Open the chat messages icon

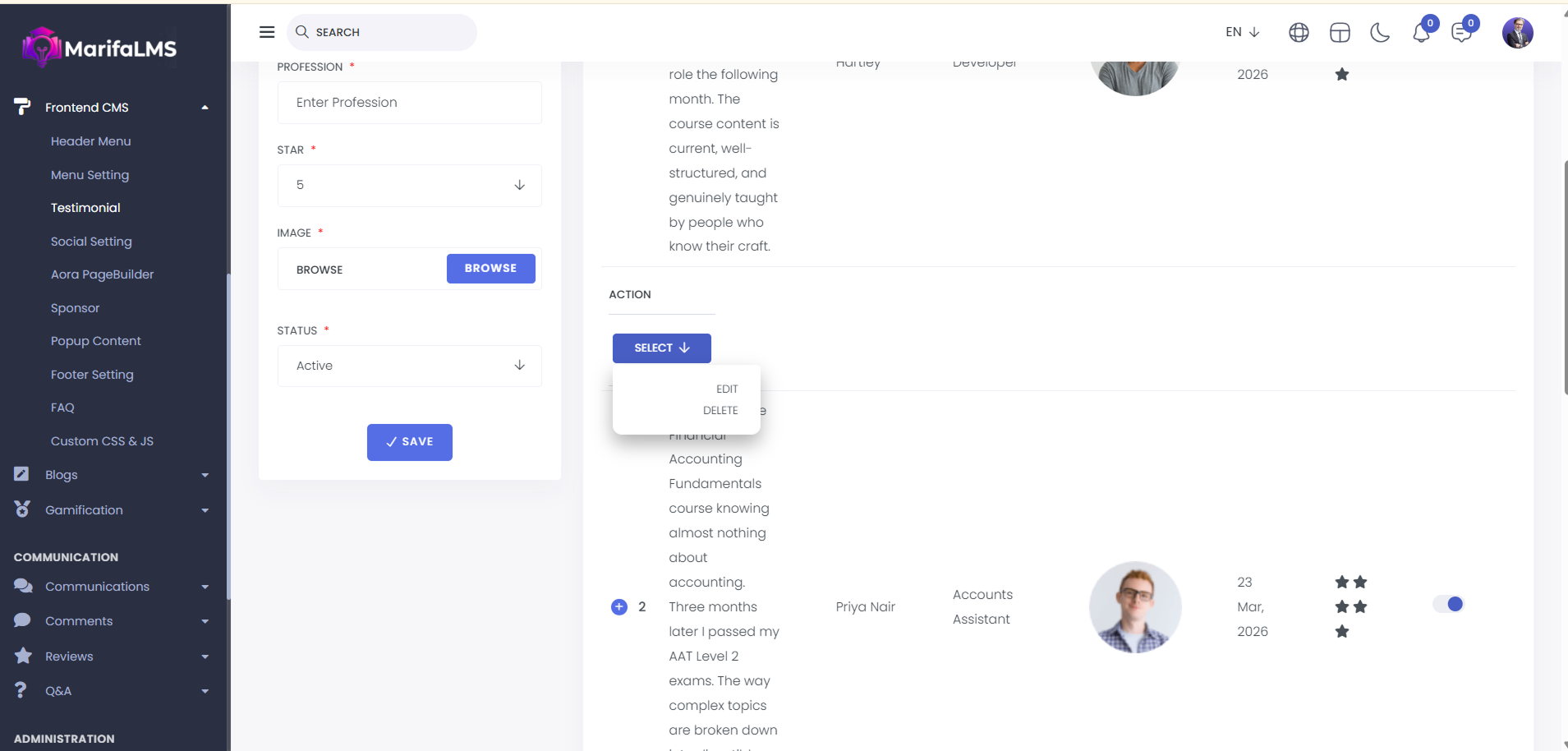click(1461, 33)
